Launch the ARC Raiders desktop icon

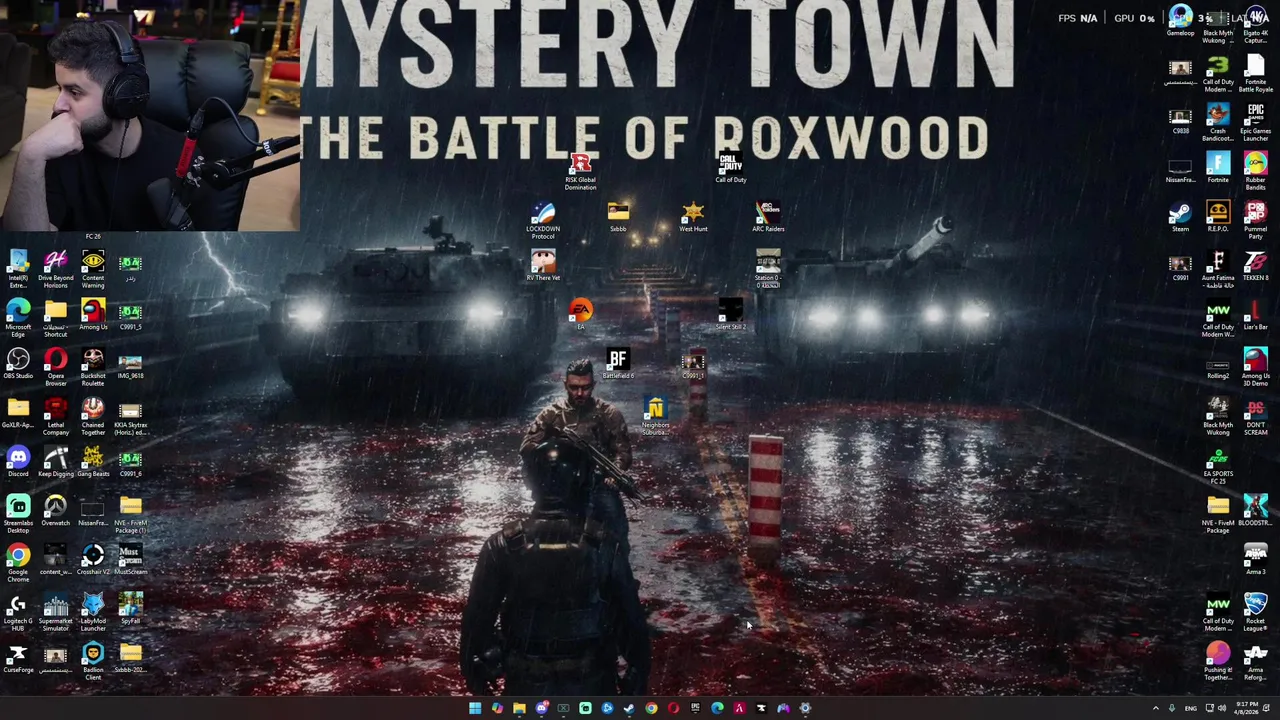(768, 217)
